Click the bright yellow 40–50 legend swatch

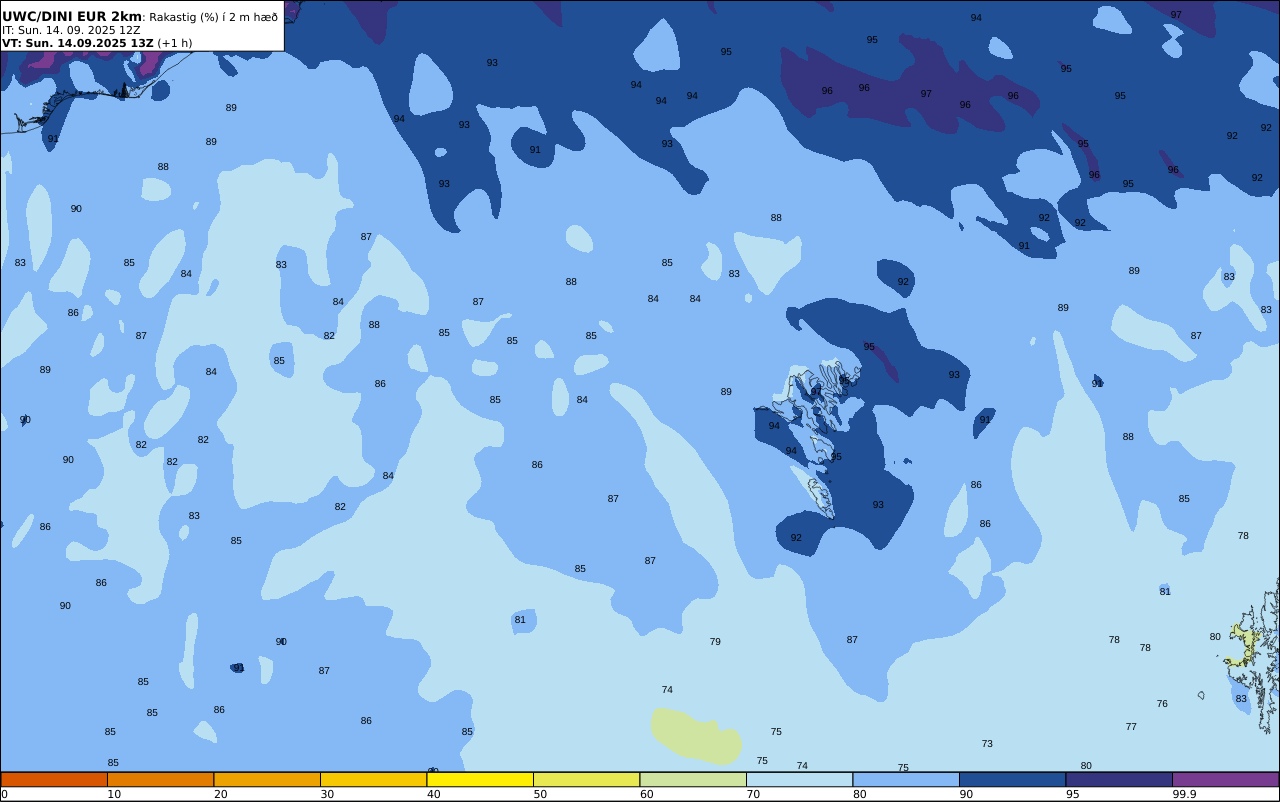480,779
